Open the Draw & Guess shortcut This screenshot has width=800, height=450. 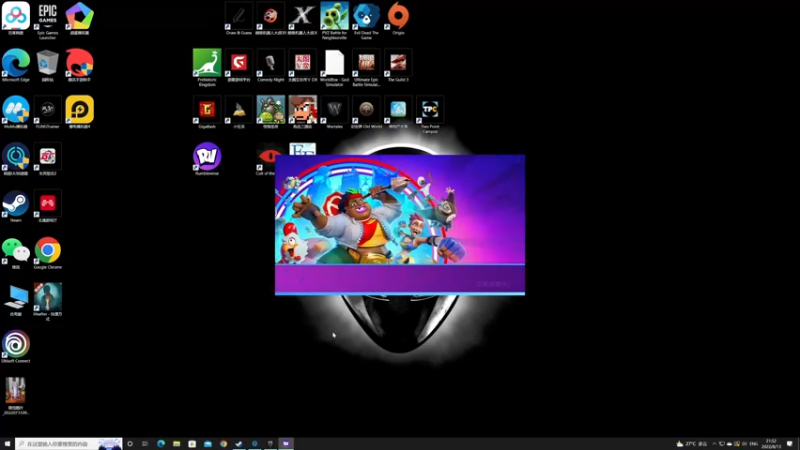(x=239, y=18)
